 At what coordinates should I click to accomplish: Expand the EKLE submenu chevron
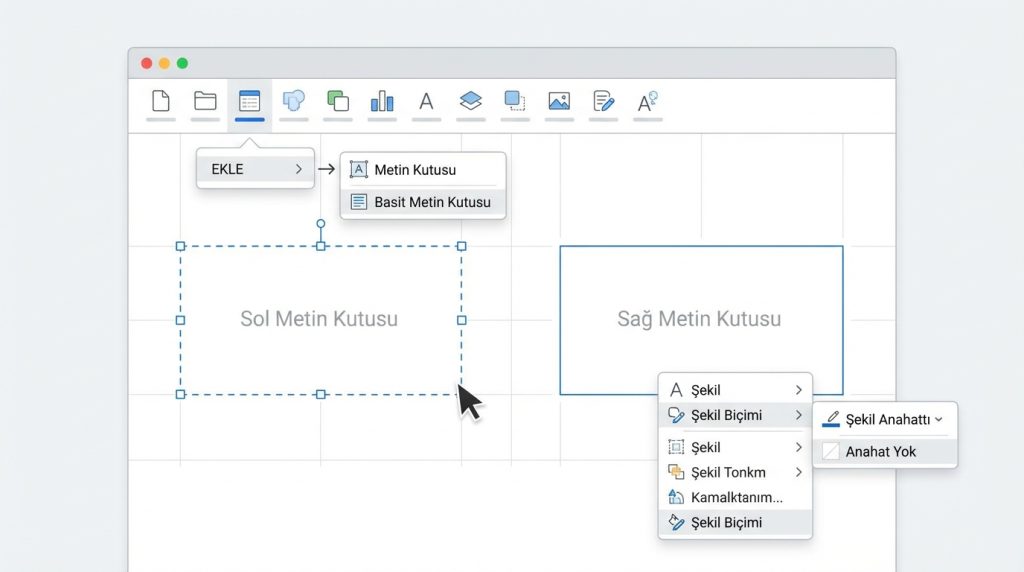pos(298,169)
